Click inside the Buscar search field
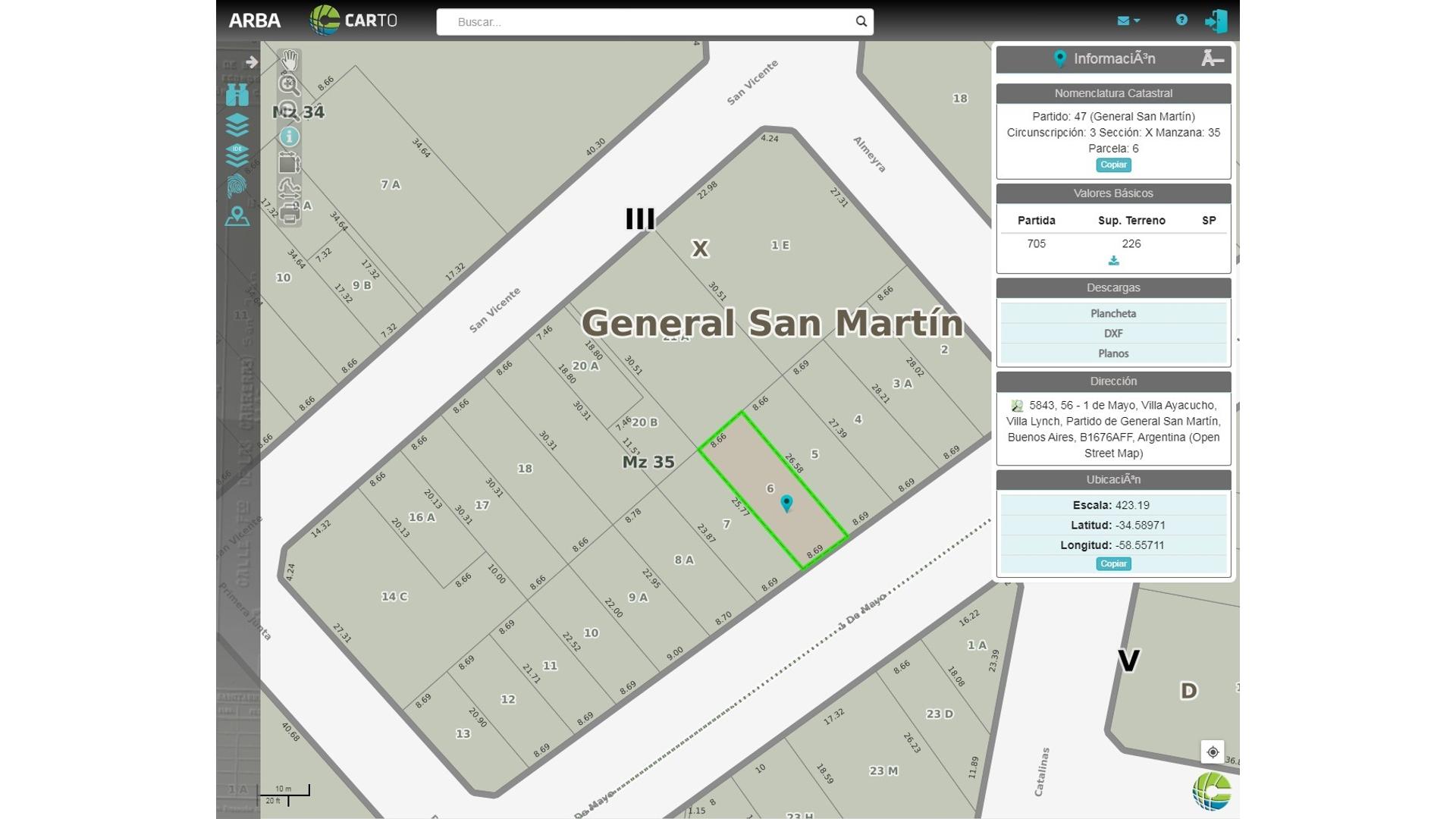This screenshot has width=1456, height=819. (x=645, y=22)
